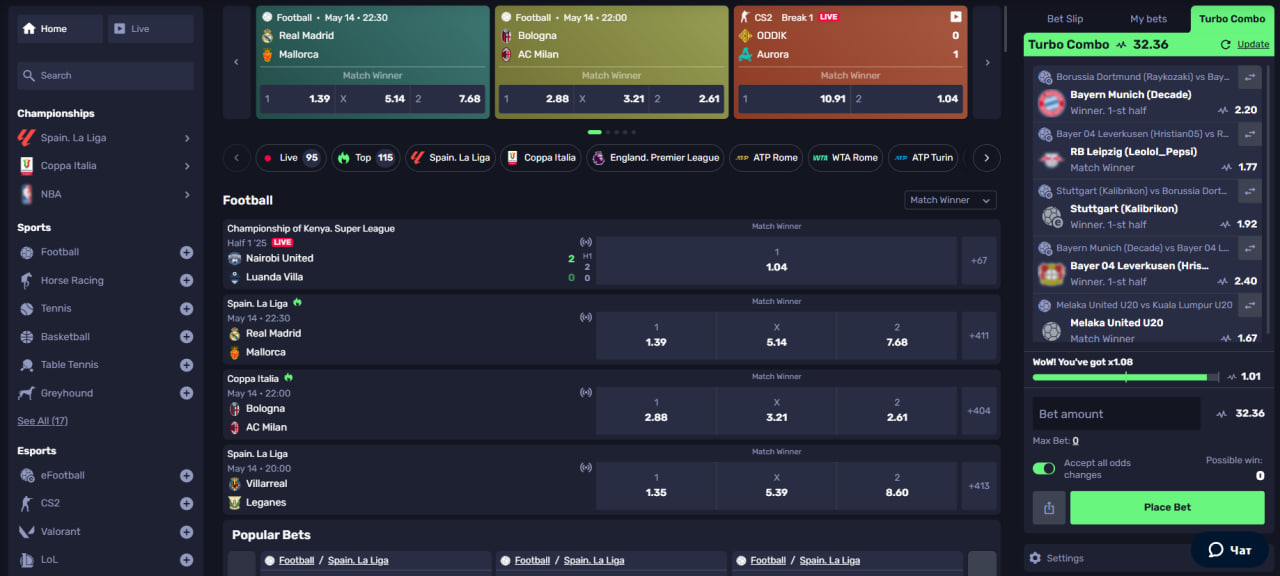Show +411 more markets for Real Madrid
Screen dimensions: 1280x576
tap(979, 335)
